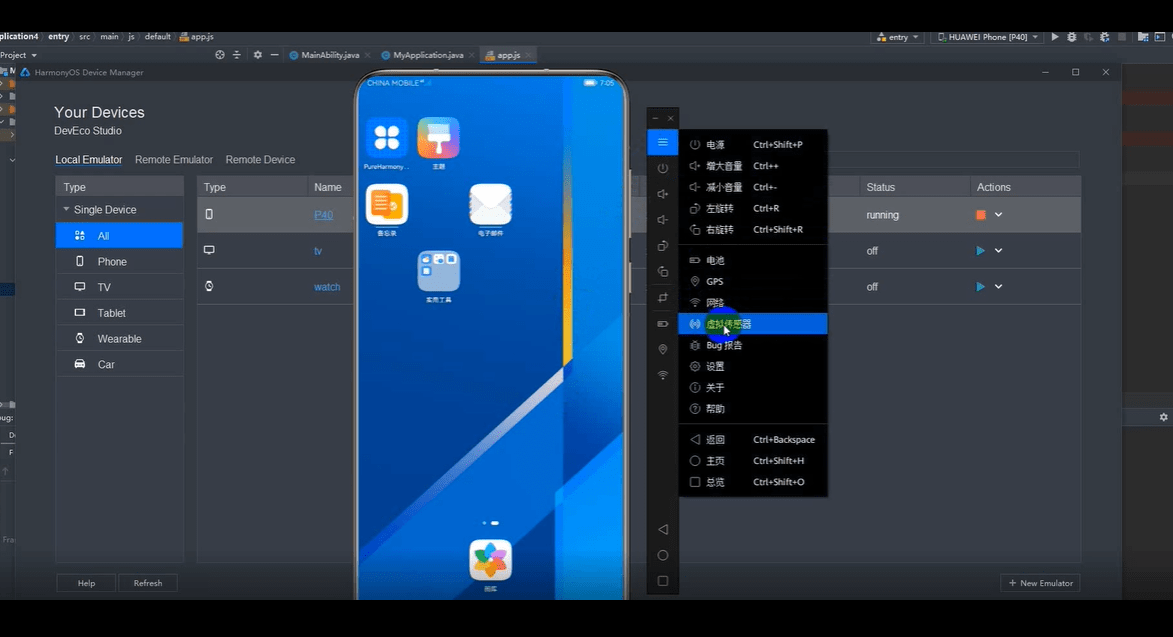Click the emulator hamburger menu icon
This screenshot has width=1173, height=637.
pos(662,143)
